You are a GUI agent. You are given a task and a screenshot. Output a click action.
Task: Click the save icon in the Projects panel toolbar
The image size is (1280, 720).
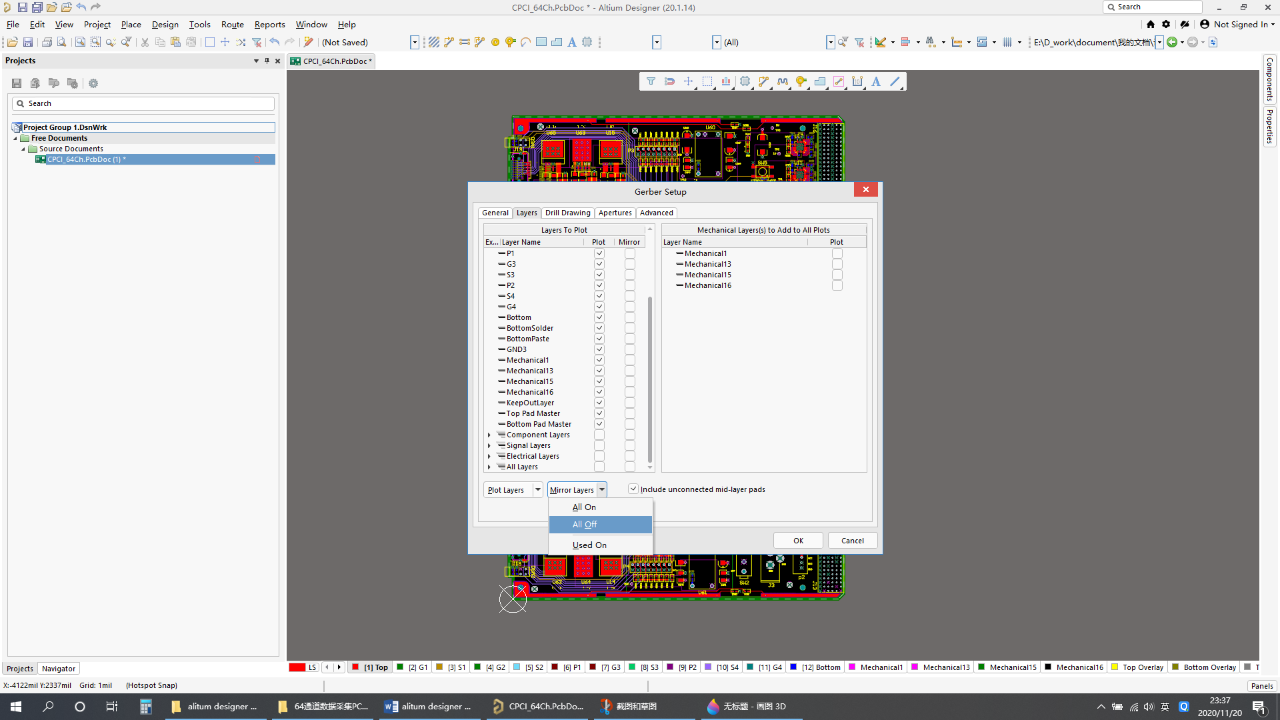[x=17, y=83]
